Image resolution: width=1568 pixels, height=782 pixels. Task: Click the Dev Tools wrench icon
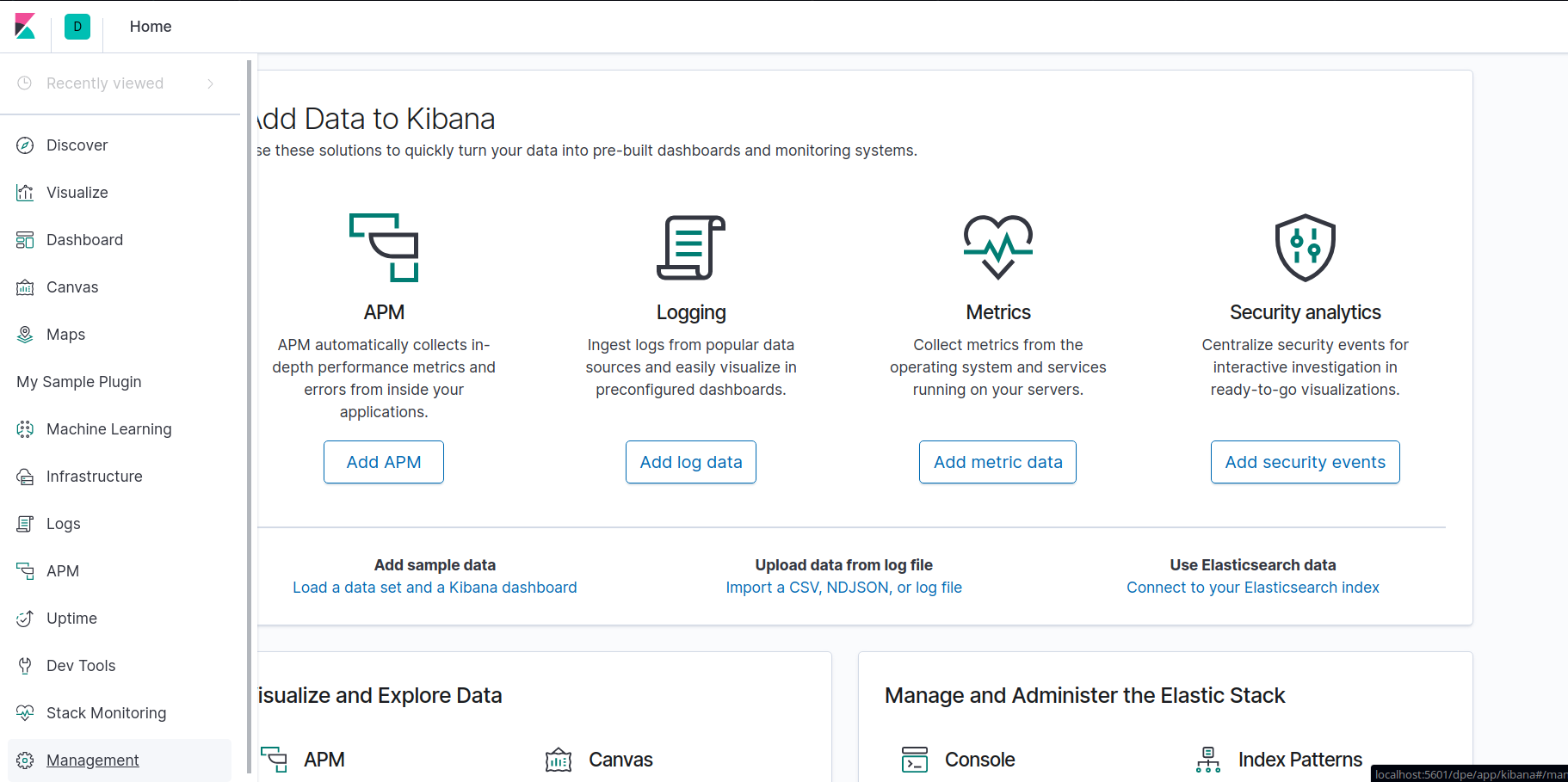pyautogui.click(x=25, y=666)
